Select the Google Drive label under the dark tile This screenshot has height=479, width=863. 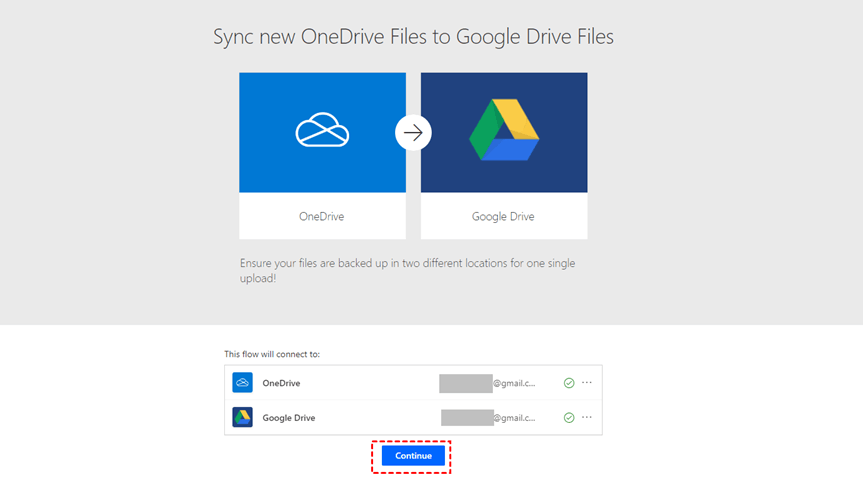pos(503,216)
